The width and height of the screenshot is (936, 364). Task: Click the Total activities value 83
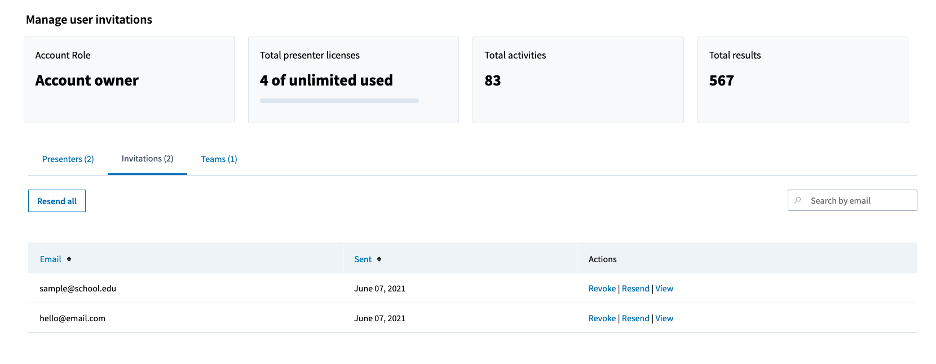coord(492,81)
